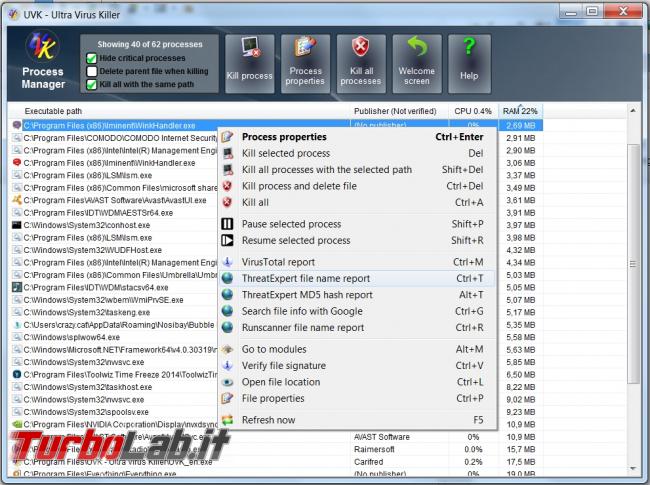Select the AvastUI.exe process row
The image size is (650, 485).
coord(115,200)
